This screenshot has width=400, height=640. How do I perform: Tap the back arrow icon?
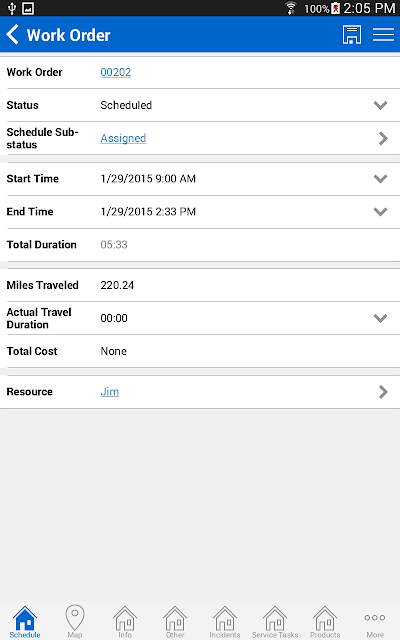(13, 34)
